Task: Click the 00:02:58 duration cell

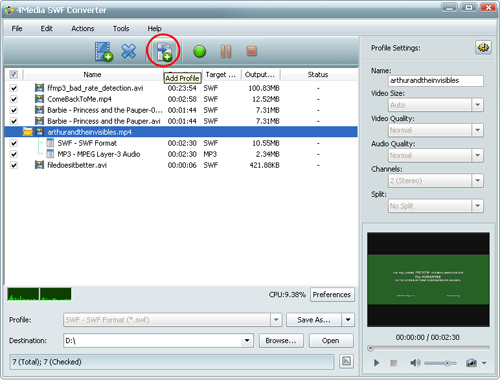Action: 182,99
